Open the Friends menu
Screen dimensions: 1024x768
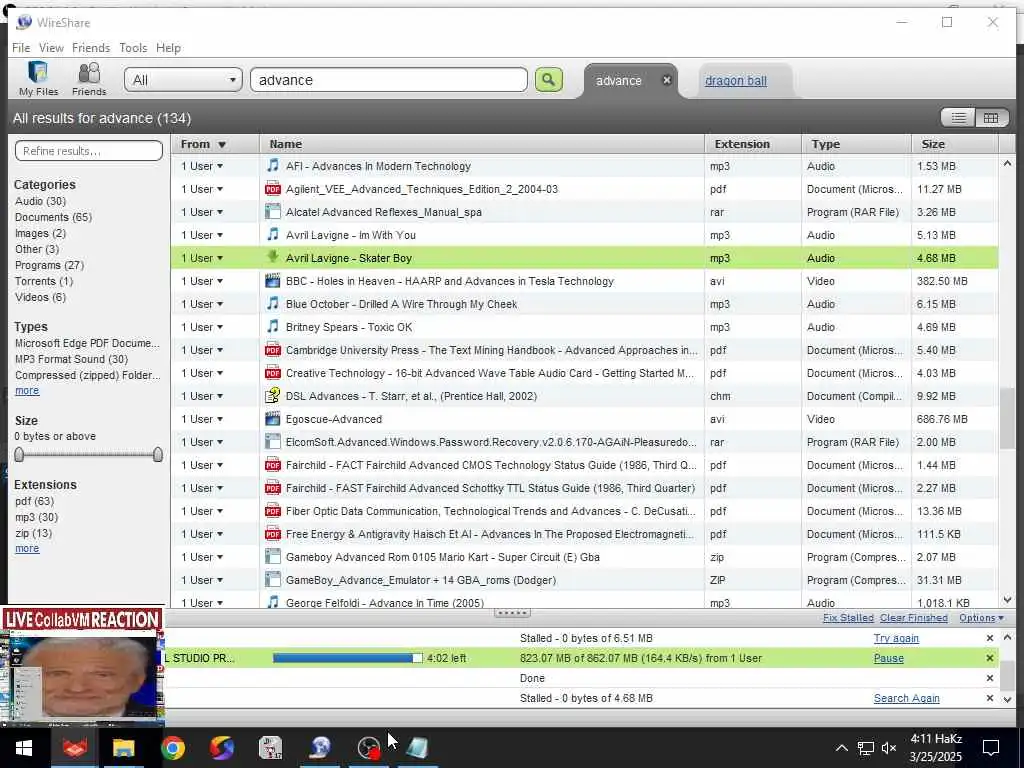pos(91,48)
